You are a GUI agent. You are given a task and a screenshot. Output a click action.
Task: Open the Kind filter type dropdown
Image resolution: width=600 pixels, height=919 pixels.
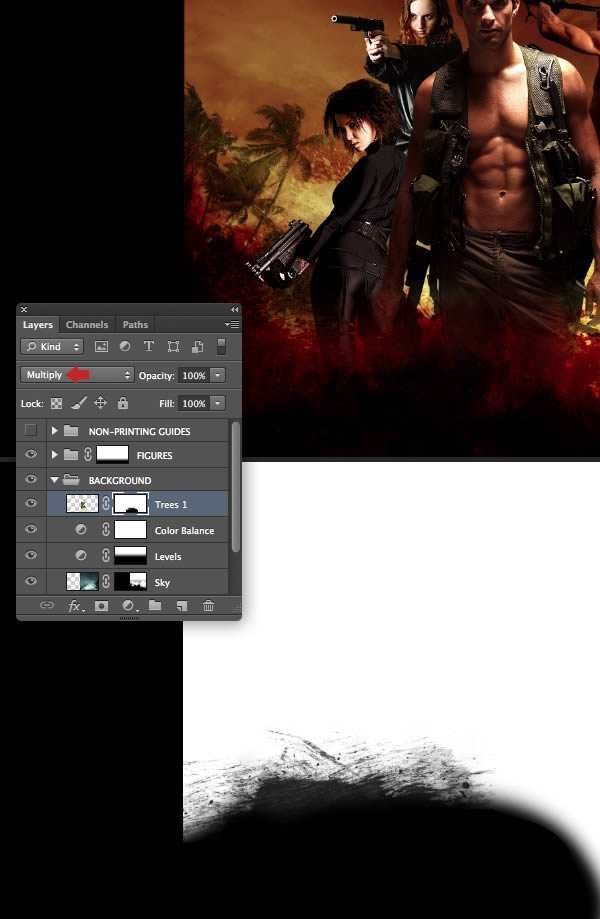52,347
